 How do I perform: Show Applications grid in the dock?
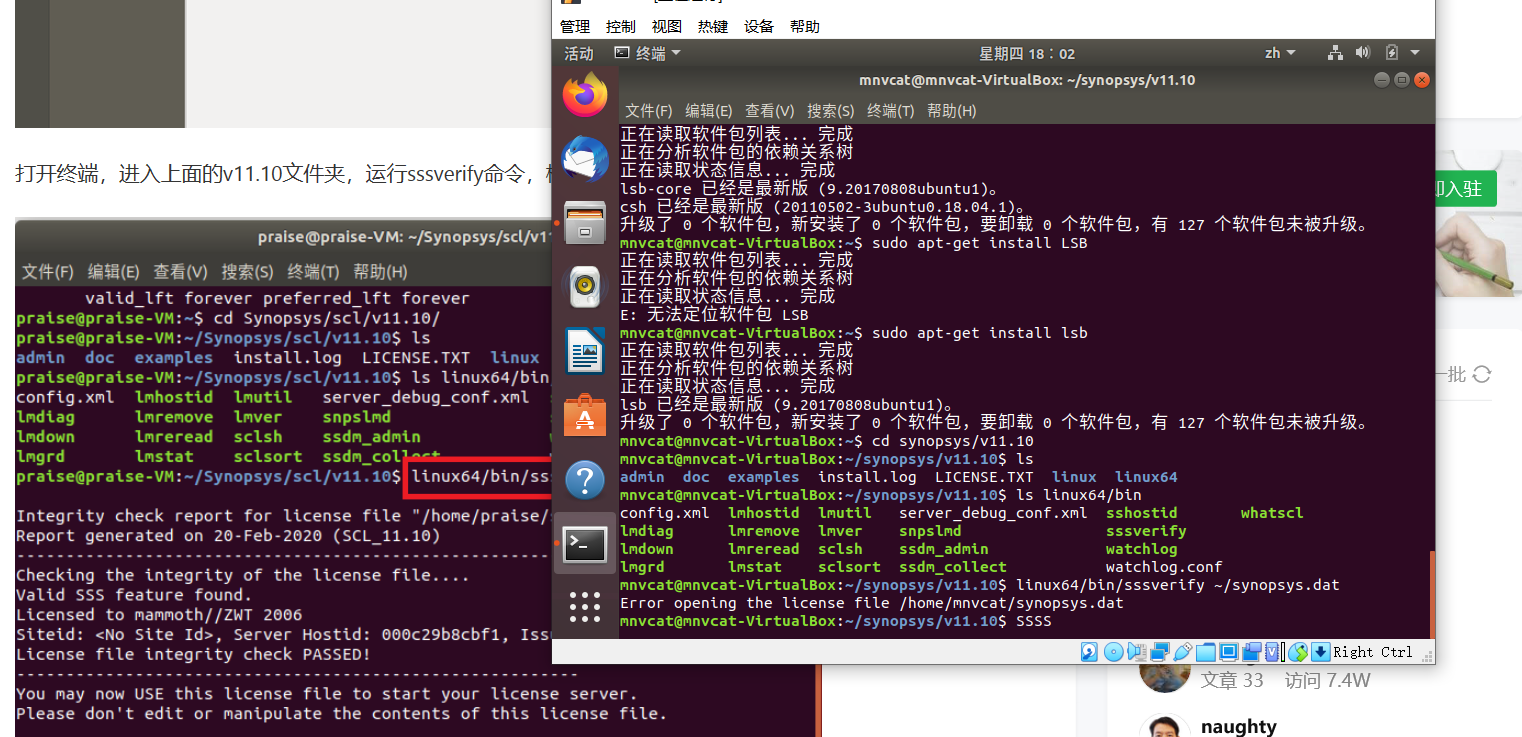585,607
